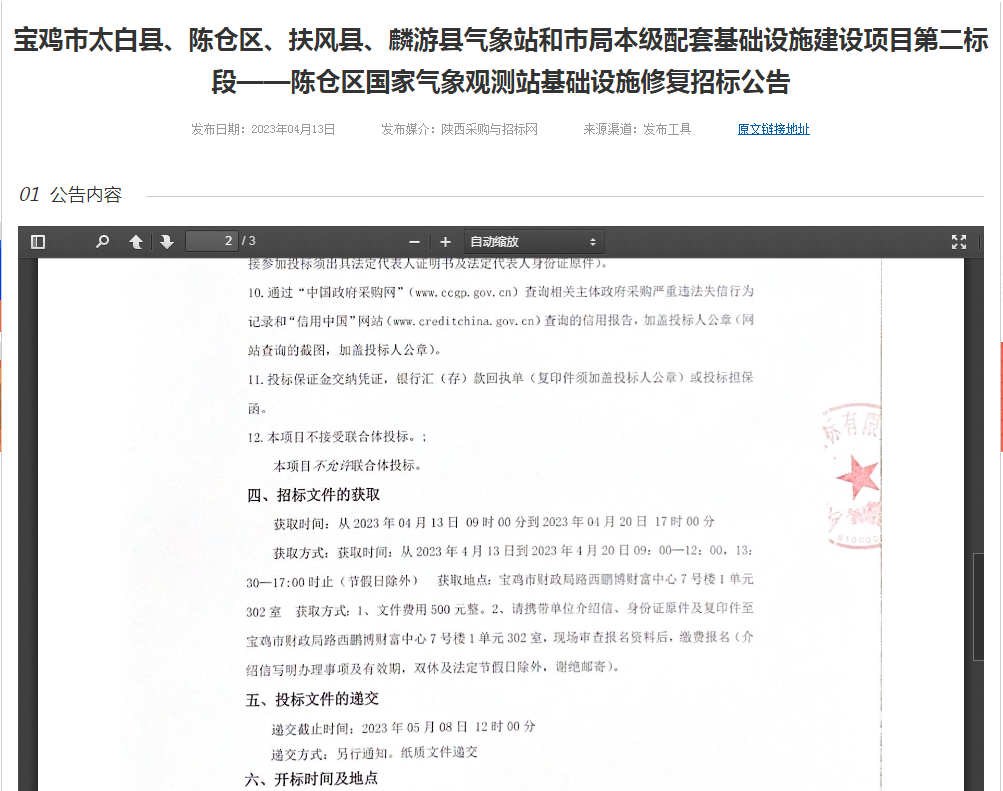Screen dimensions: 1003x791
Task: Zoom in the PDF document
Action: [446, 242]
